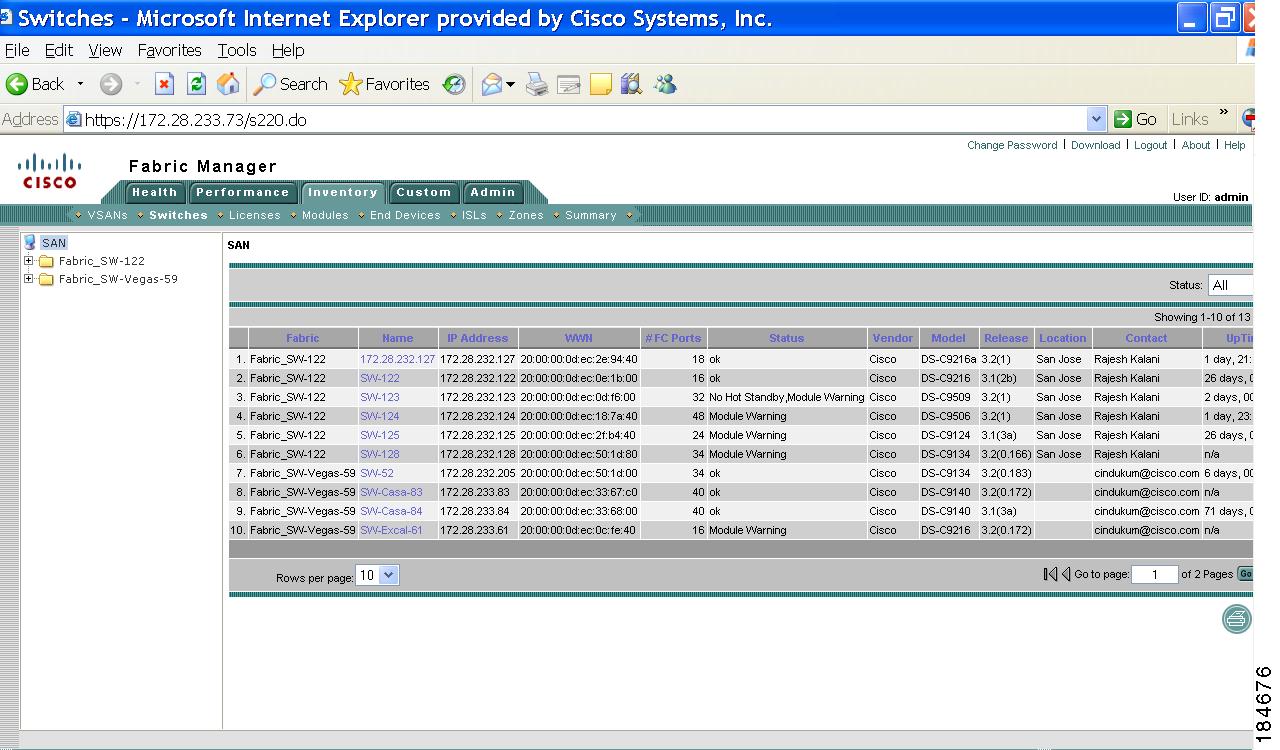Viewport: 1280px width, 750px height.
Task: Sort the table by the Fabric column header
Action: click(x=303, y=338)
